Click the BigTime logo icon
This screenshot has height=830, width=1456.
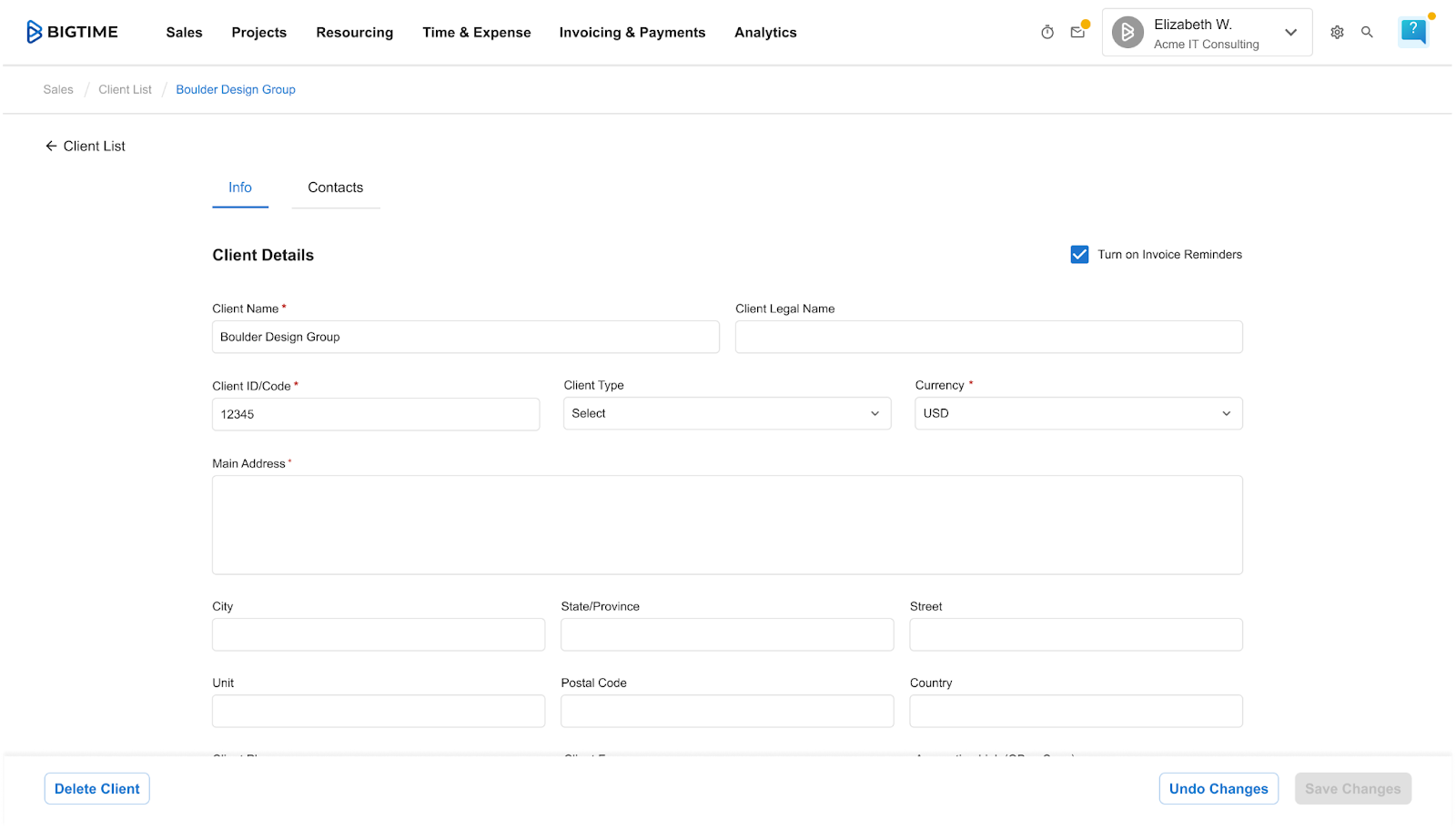point(35,32)
